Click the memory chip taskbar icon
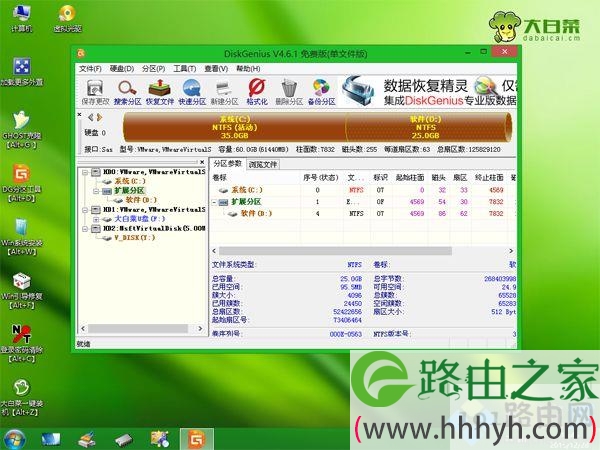Screen dimensions: 600x450 (124, 440)
